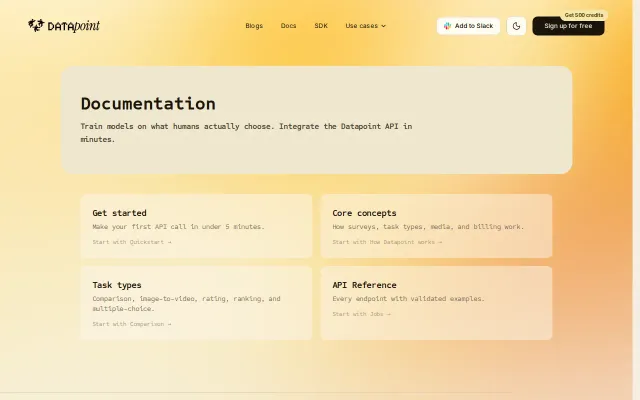Click text 'Train models on what humans actually choose'
Viewport: 640px width, 400px height.
pos(176,127)
